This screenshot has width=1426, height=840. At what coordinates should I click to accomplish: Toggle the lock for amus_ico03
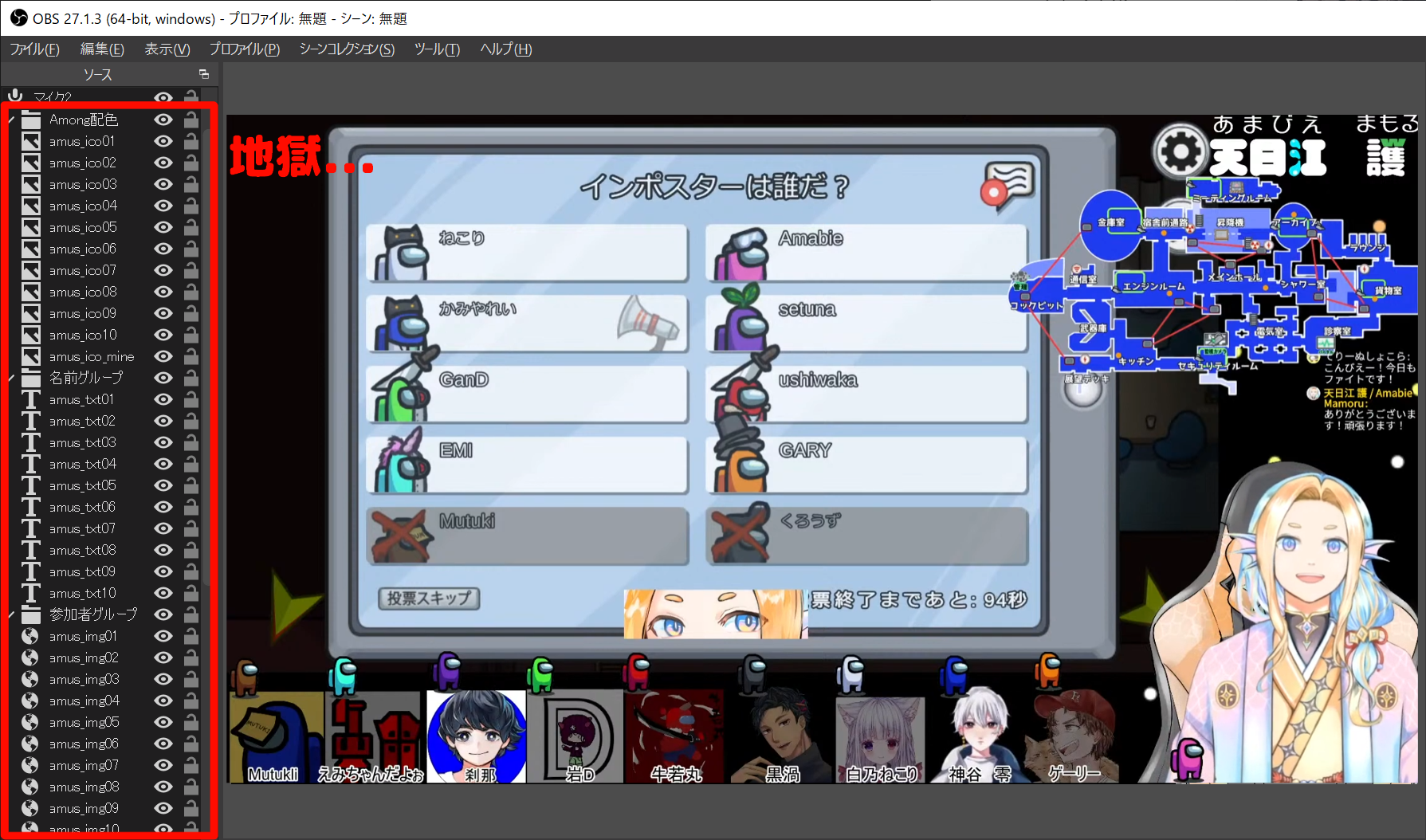click(191, 184)
